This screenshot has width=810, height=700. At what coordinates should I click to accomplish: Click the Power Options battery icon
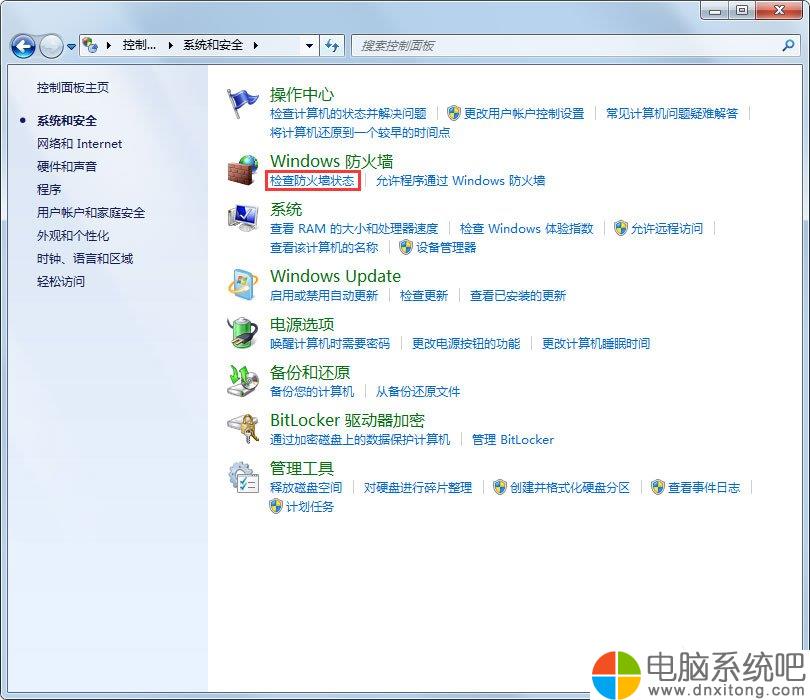242,332
